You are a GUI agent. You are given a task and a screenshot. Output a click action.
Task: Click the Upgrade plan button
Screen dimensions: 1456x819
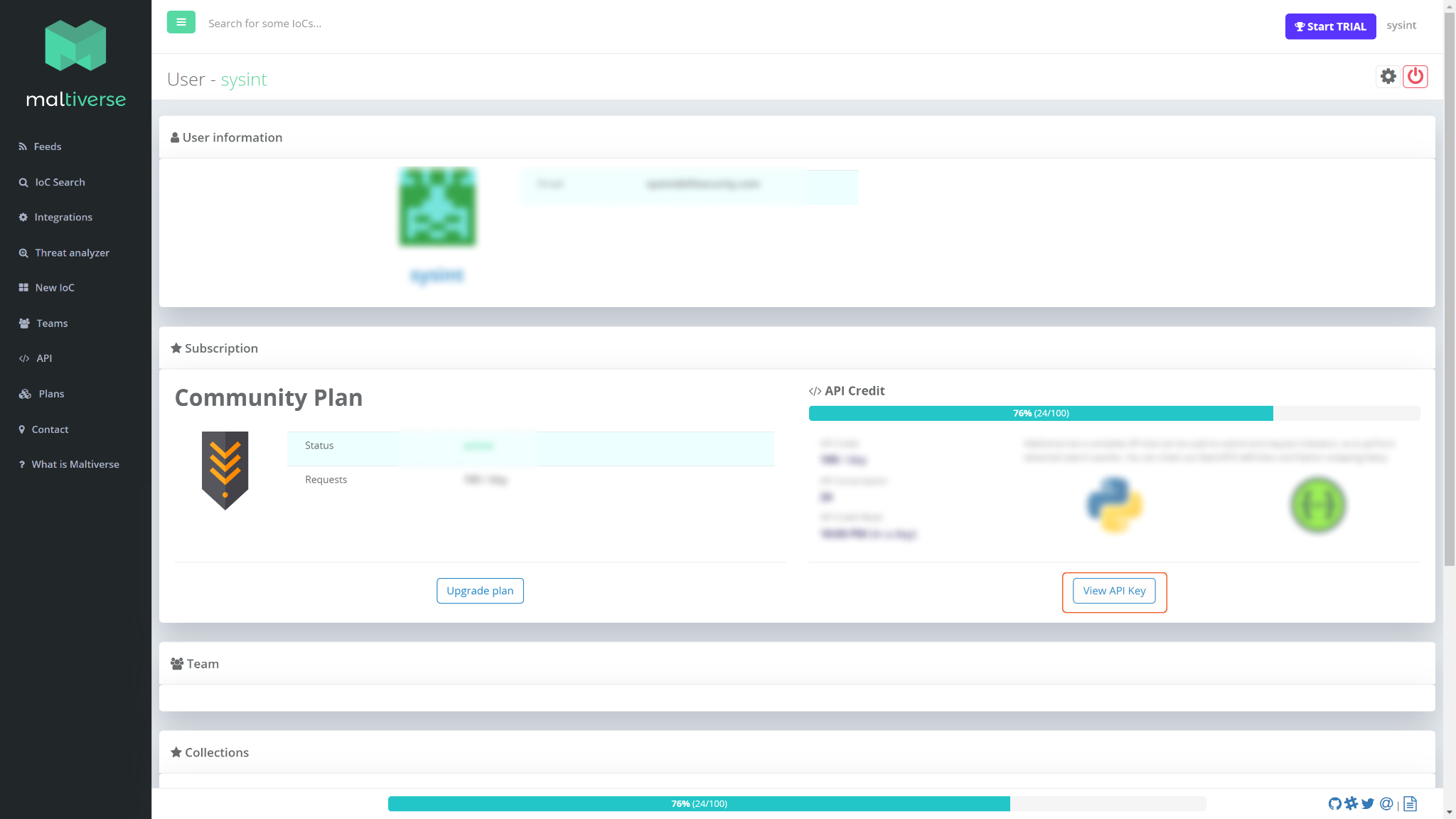[480, 591]
